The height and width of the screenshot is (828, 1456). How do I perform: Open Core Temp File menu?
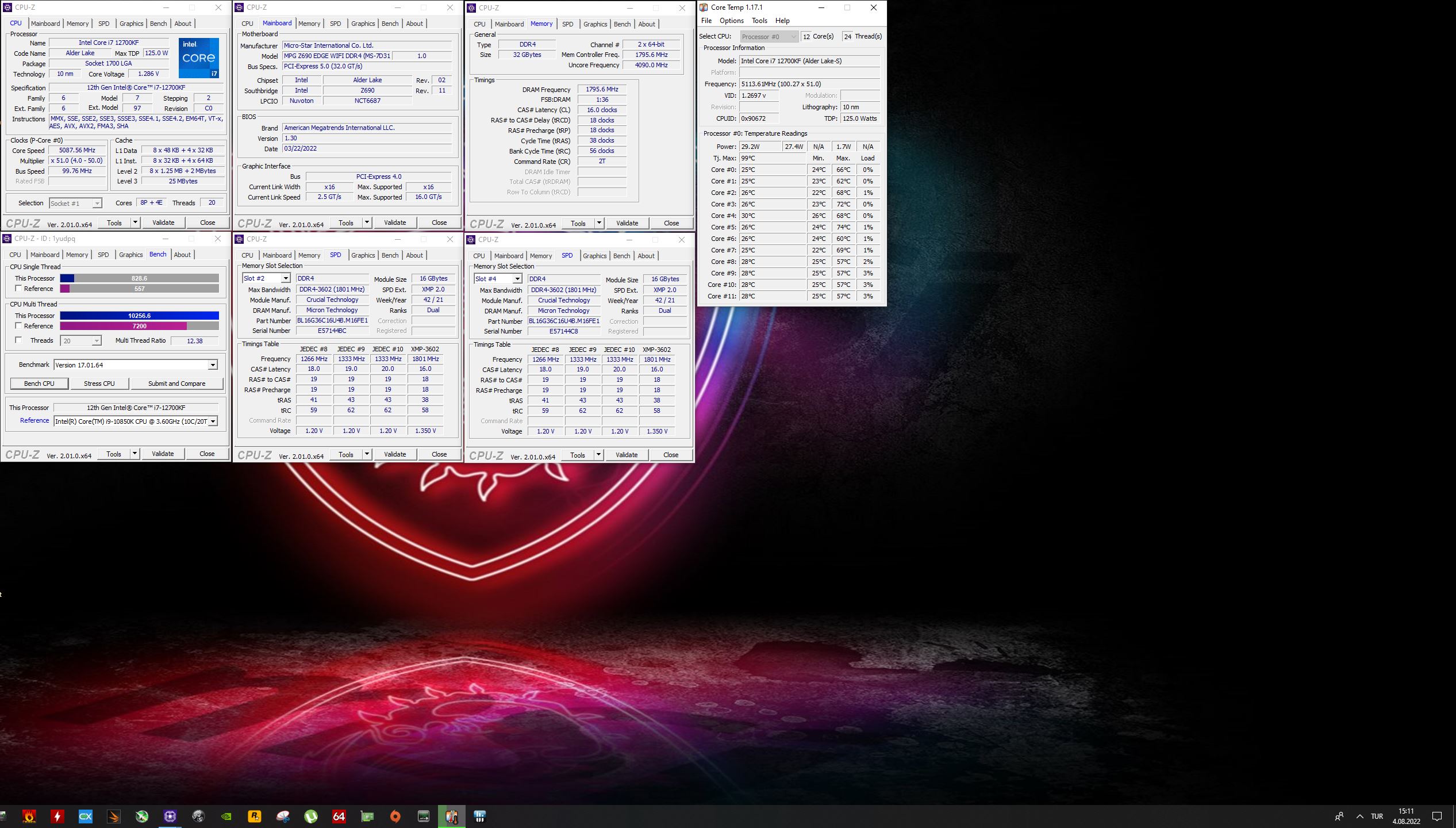[x=706, y=21]
